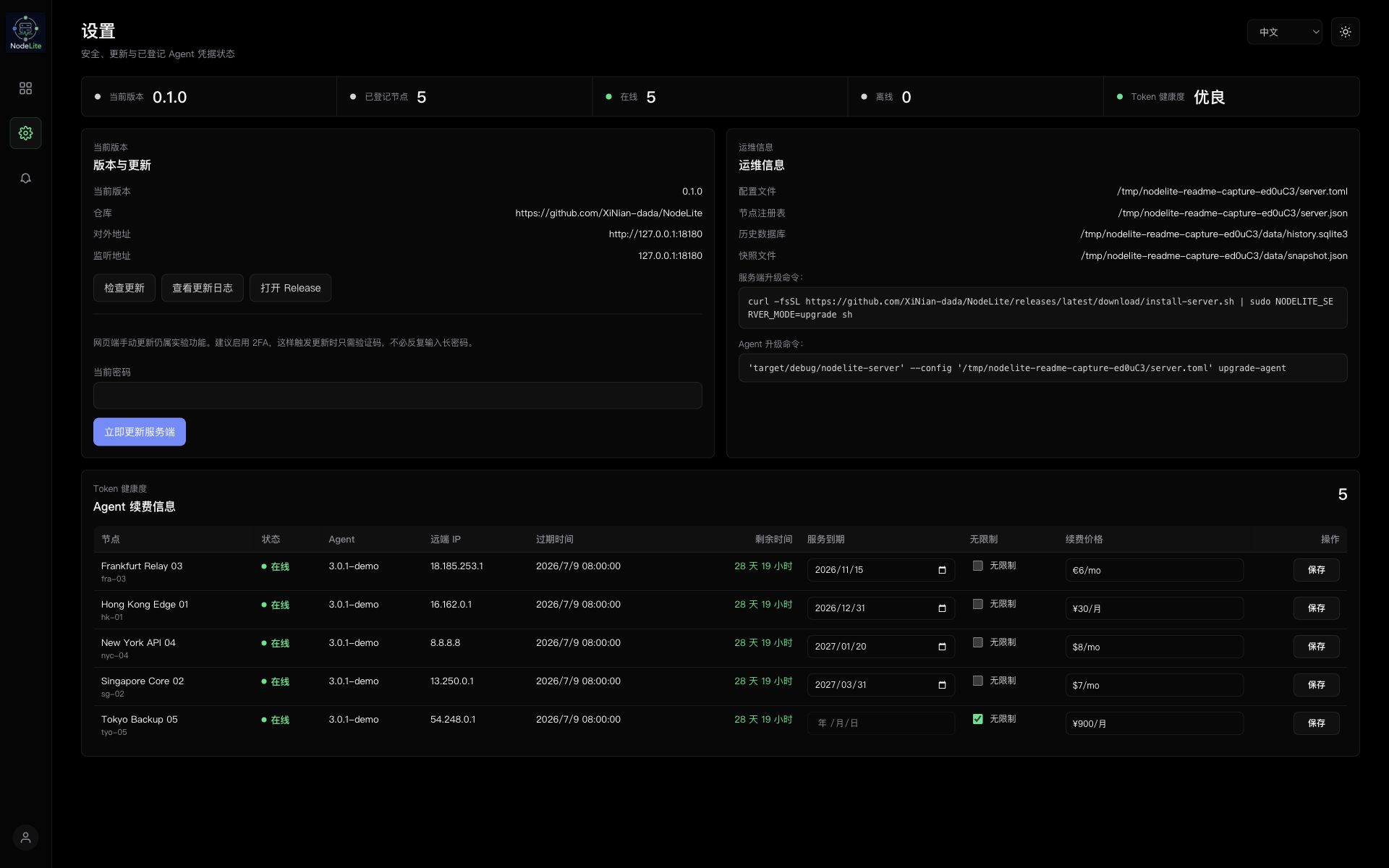Image resolution: width=1389 pixels, height=868 pixels.
Task: Save the Frankfurt Relay 03 row
Action: point(1316,570)
